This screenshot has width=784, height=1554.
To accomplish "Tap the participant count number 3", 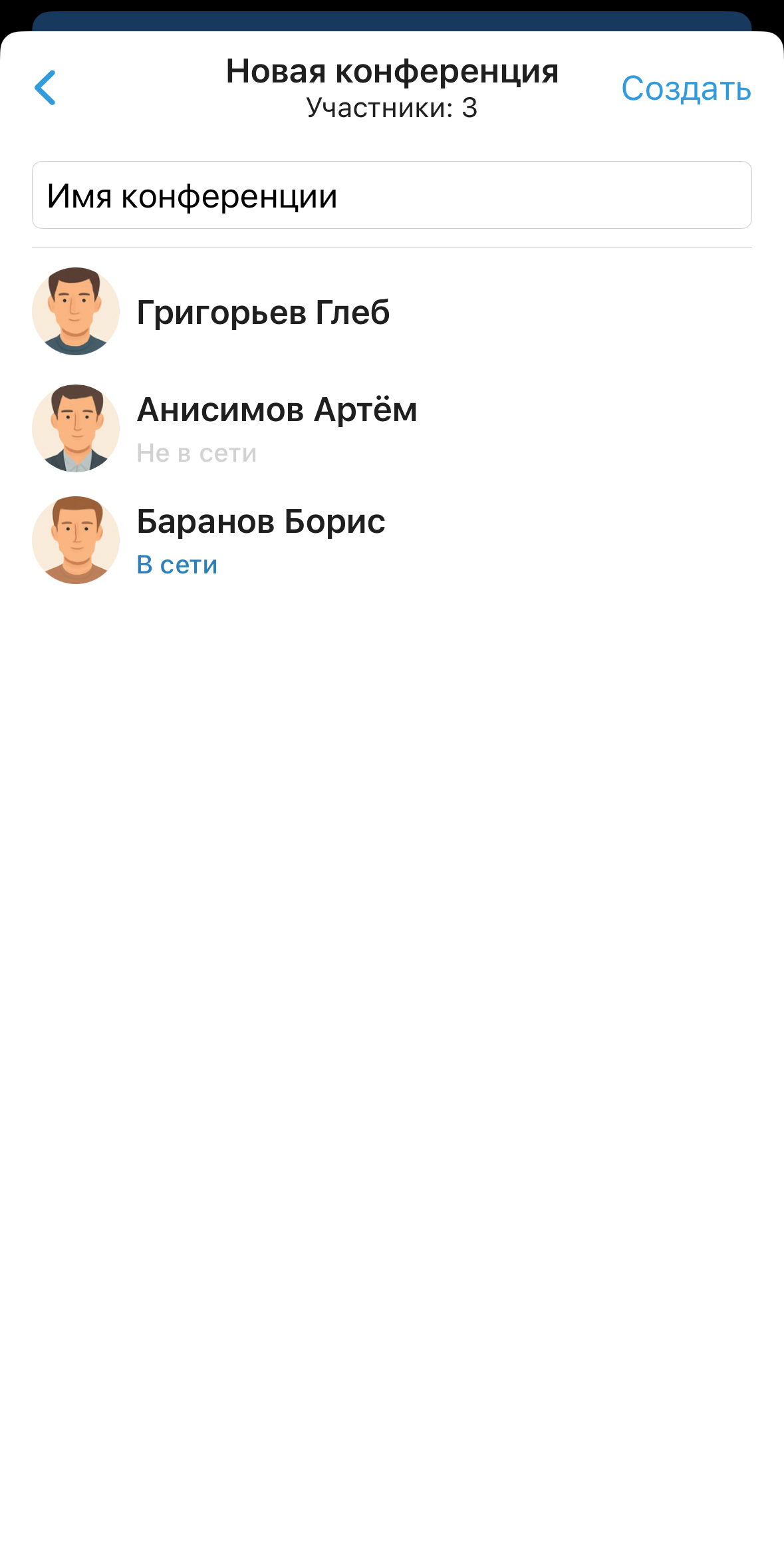I will [x=470, y=108].
